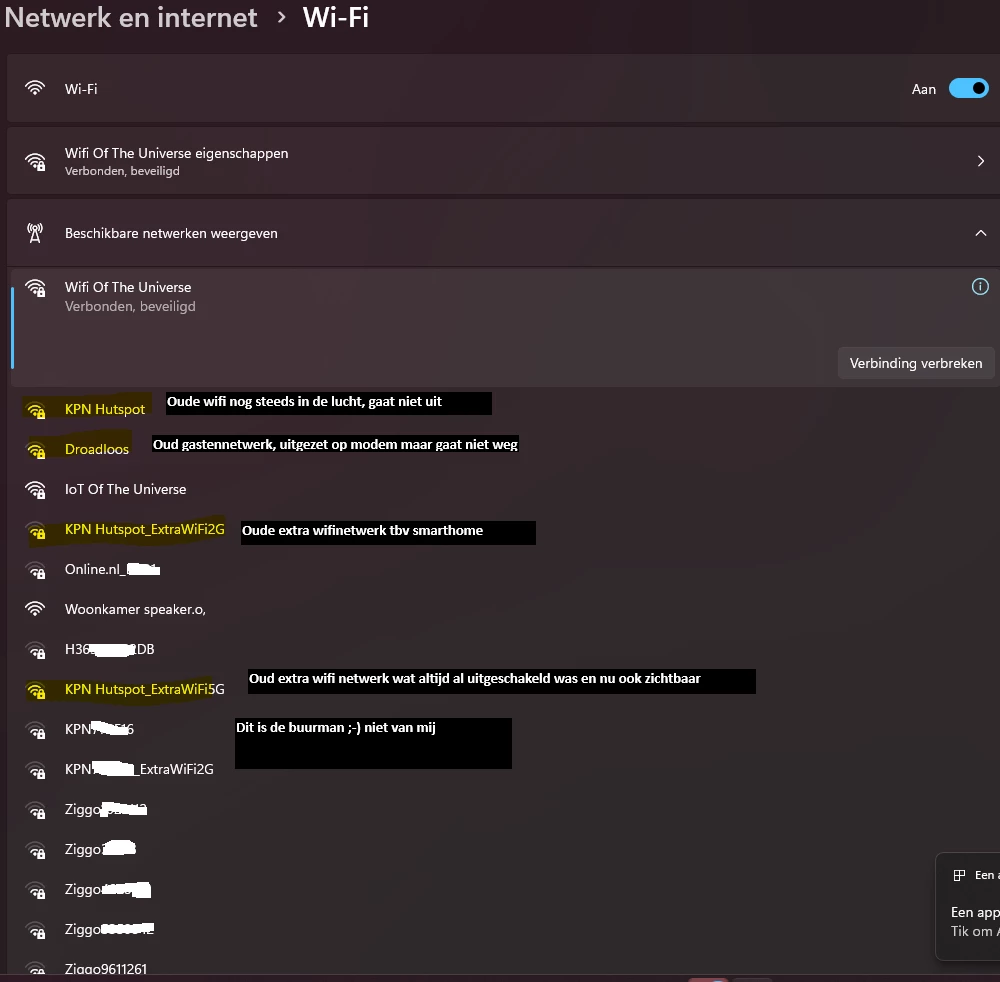Click the info icon for Wifi Of The Universe
The height and width of the screenshot is (982, 1000).
[980, 287]
